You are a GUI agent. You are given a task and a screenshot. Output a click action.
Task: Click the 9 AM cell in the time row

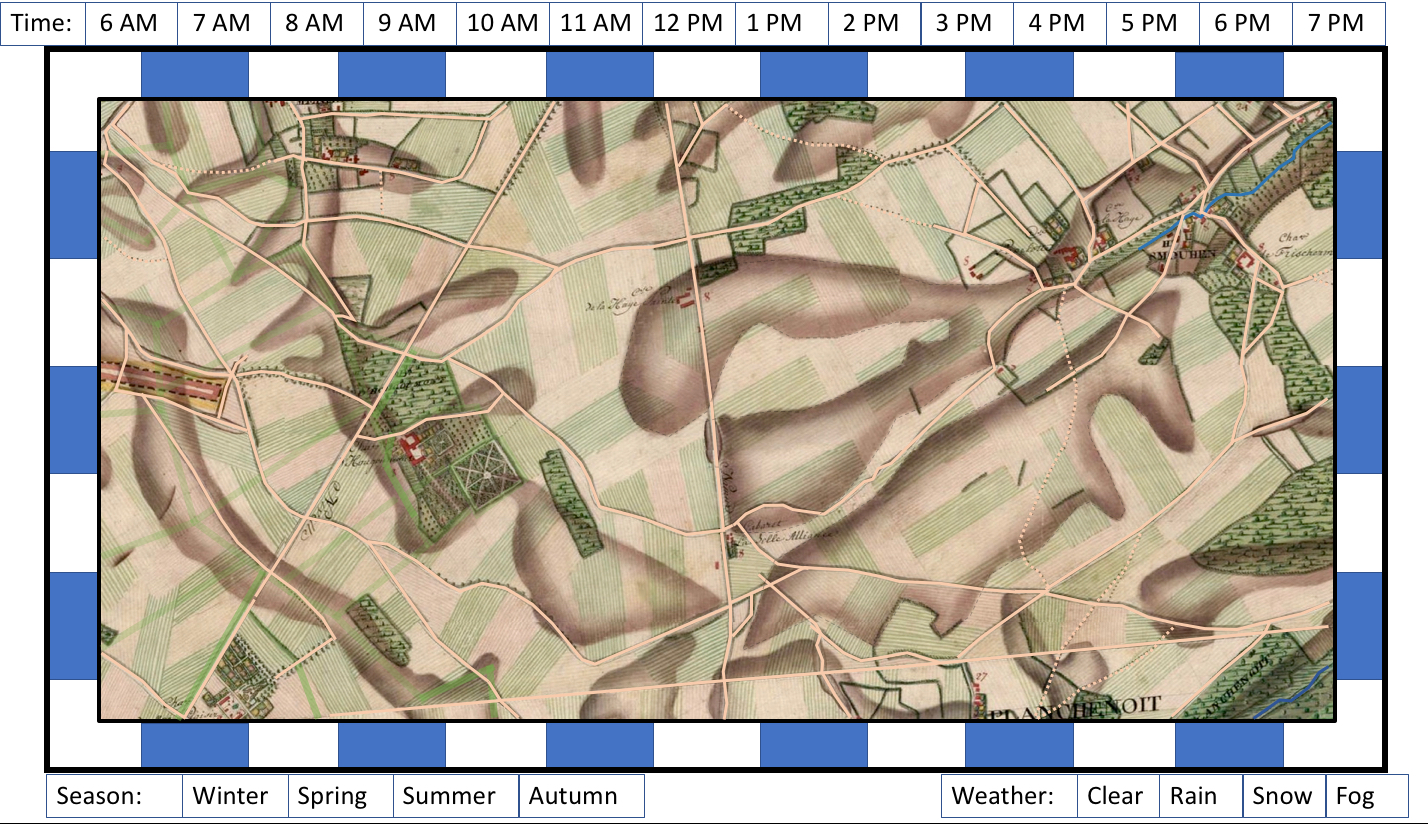click(x=409, y=22)
